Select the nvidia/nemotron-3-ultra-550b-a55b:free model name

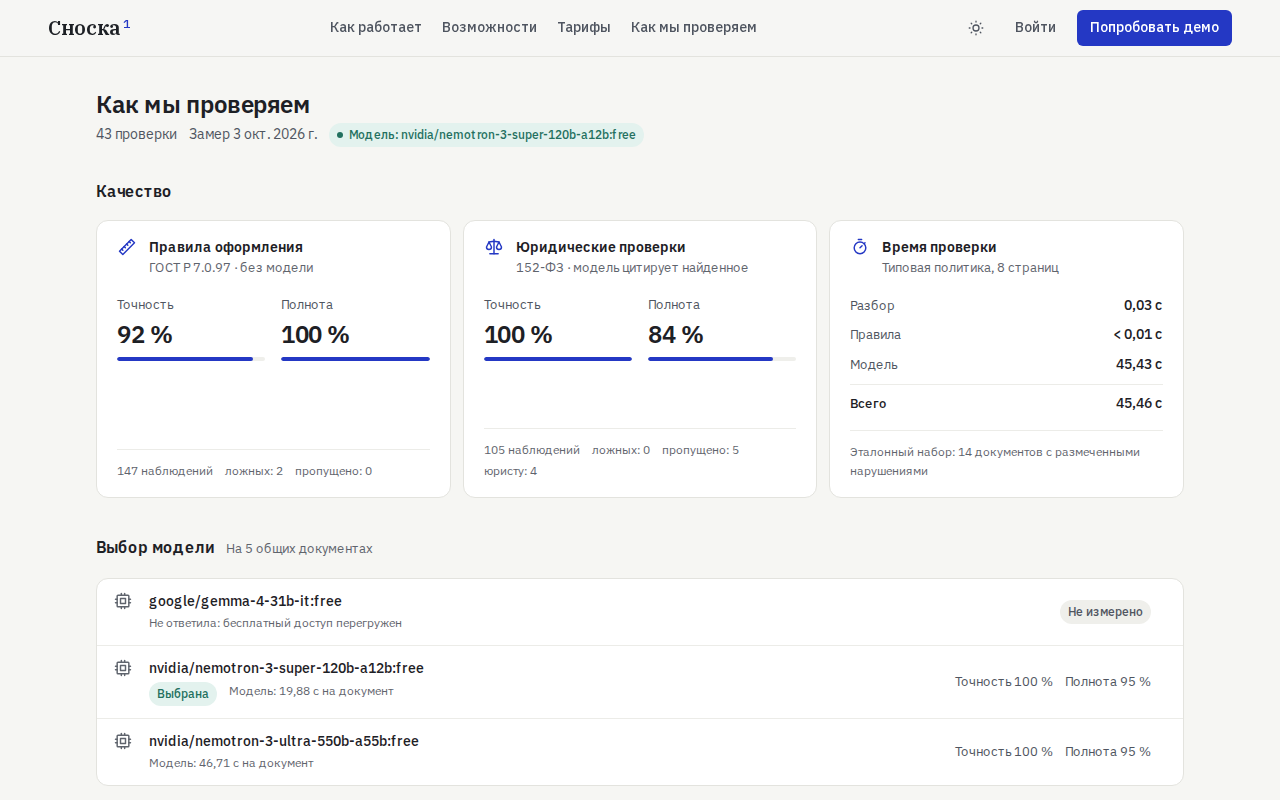tap(284, 741)
